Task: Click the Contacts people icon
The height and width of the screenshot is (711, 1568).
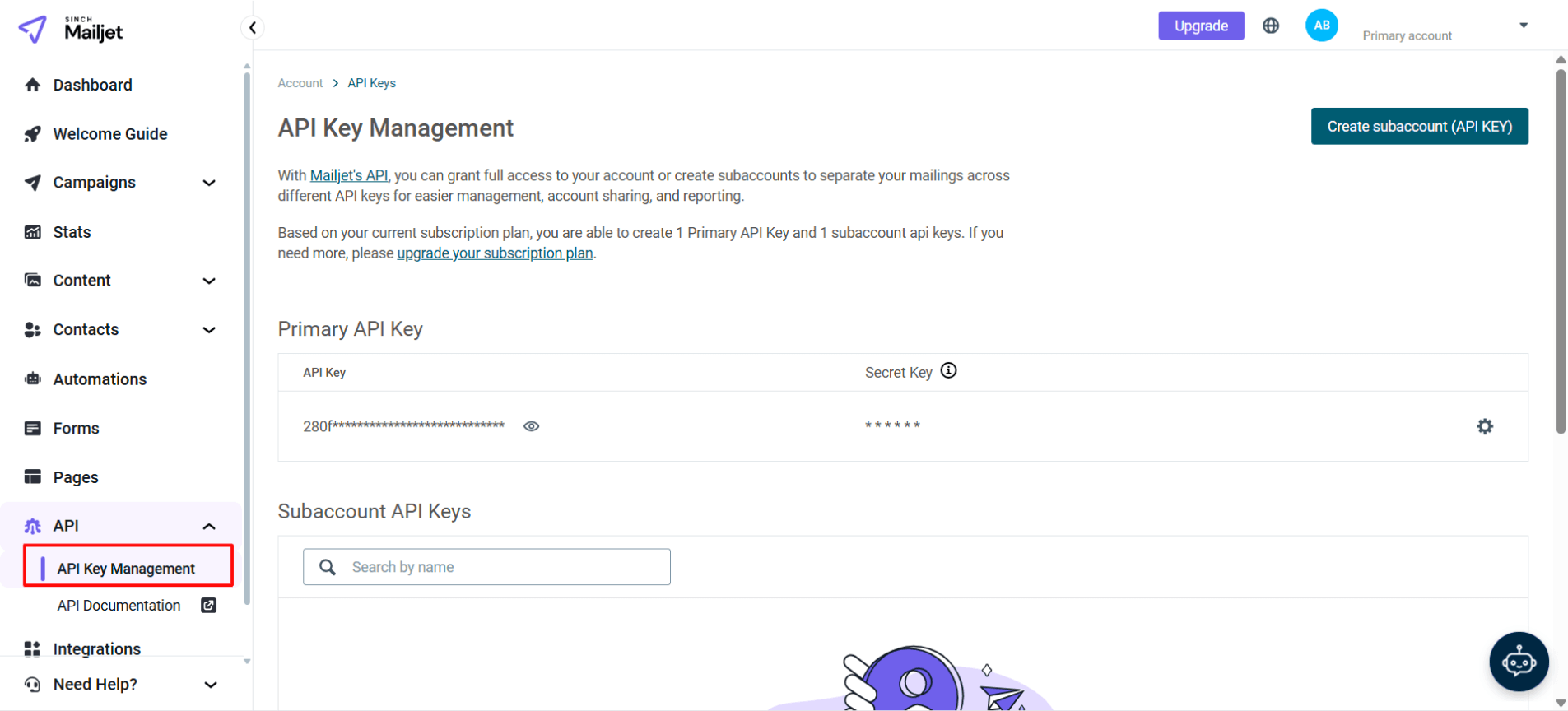Action: tap(33, 330)
